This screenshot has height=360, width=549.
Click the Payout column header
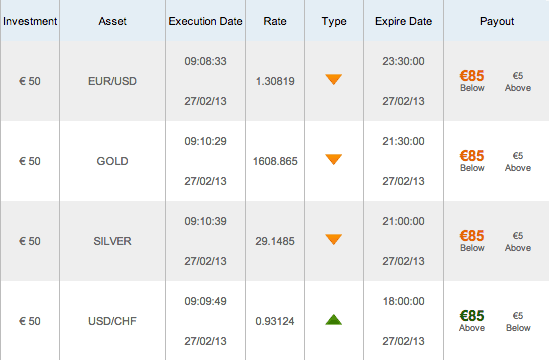(x=497, y=21)
